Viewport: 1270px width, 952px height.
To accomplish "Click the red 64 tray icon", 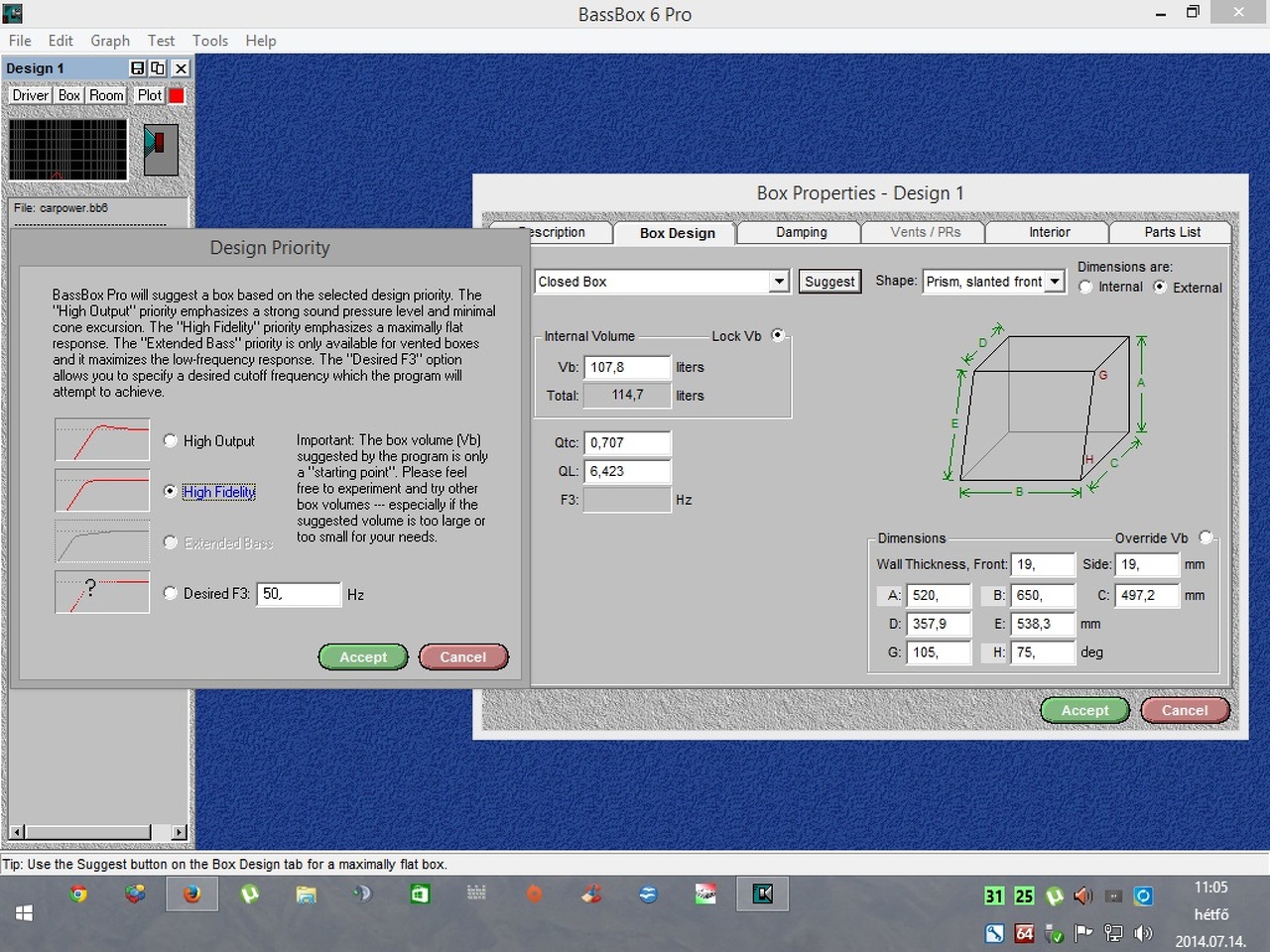I will (1024, 933).
